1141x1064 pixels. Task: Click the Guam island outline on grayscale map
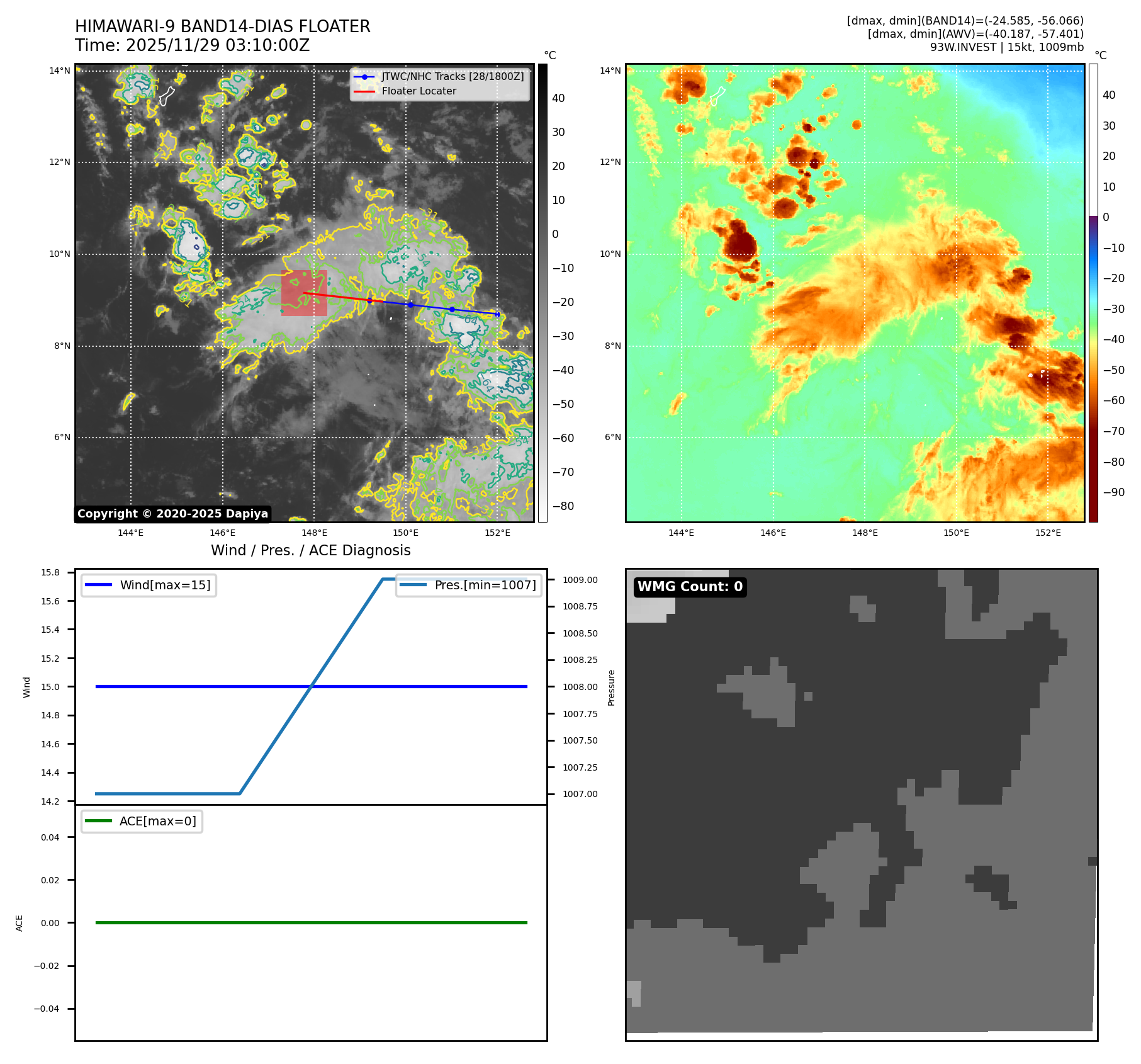point(166,96)
